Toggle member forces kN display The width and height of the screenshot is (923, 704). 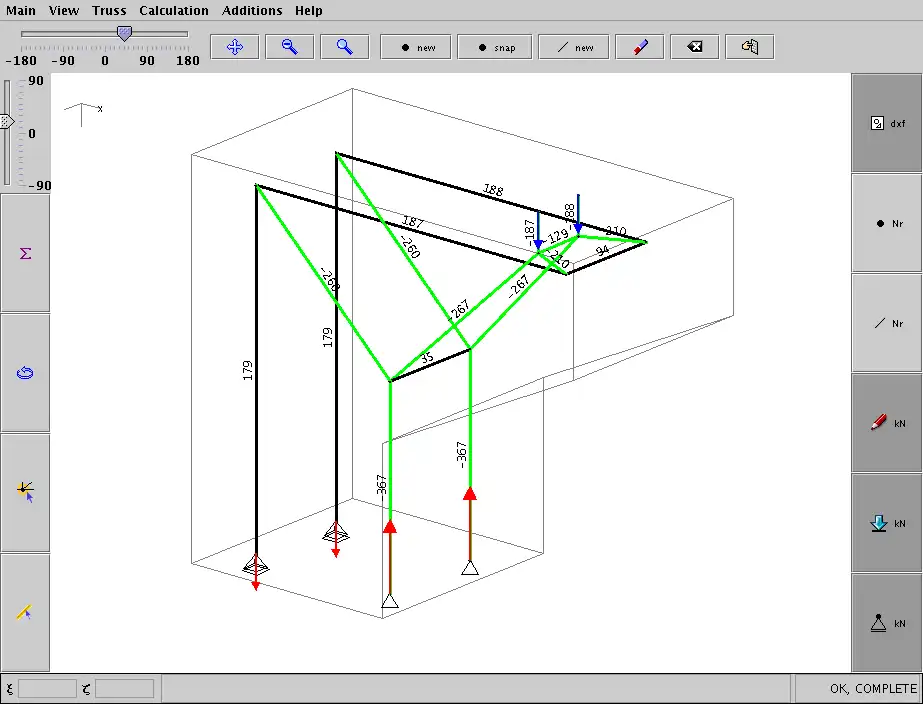tap(887, 423)
